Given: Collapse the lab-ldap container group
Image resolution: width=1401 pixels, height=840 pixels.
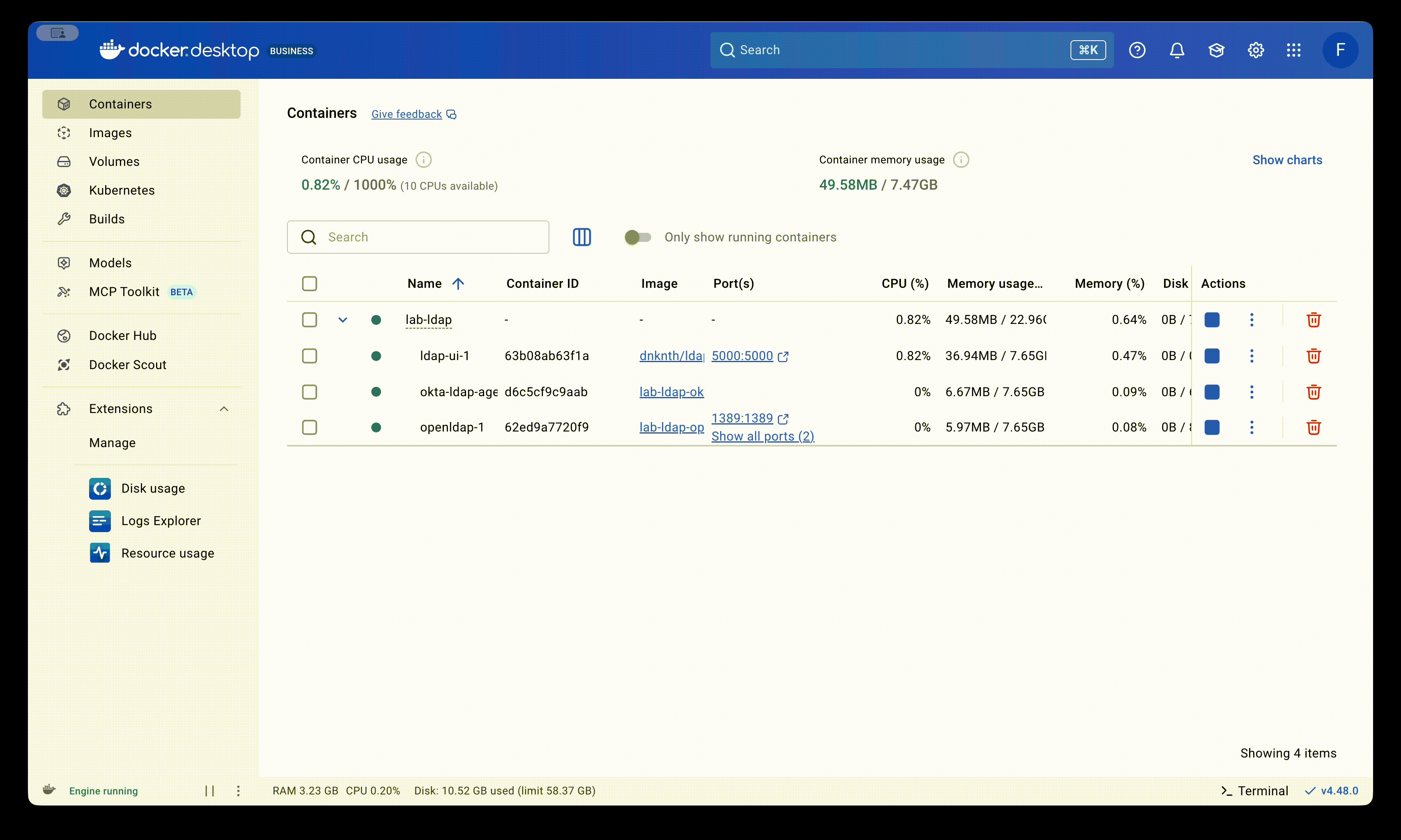Looking at the screenshot, I should [343, 320].
